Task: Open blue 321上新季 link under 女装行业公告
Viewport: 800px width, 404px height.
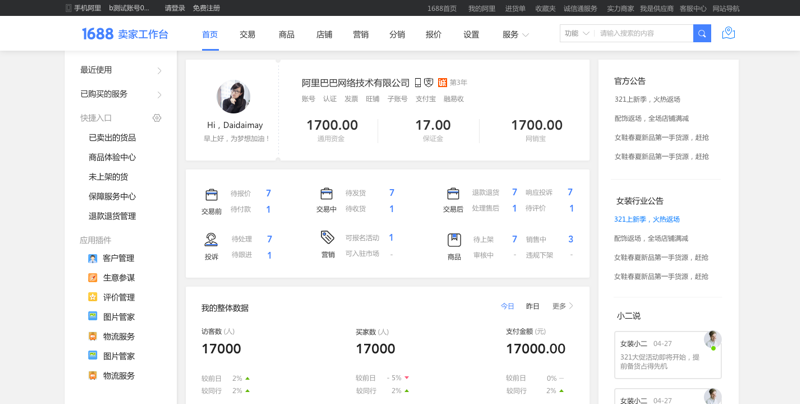Action: (x=647, y=219)
